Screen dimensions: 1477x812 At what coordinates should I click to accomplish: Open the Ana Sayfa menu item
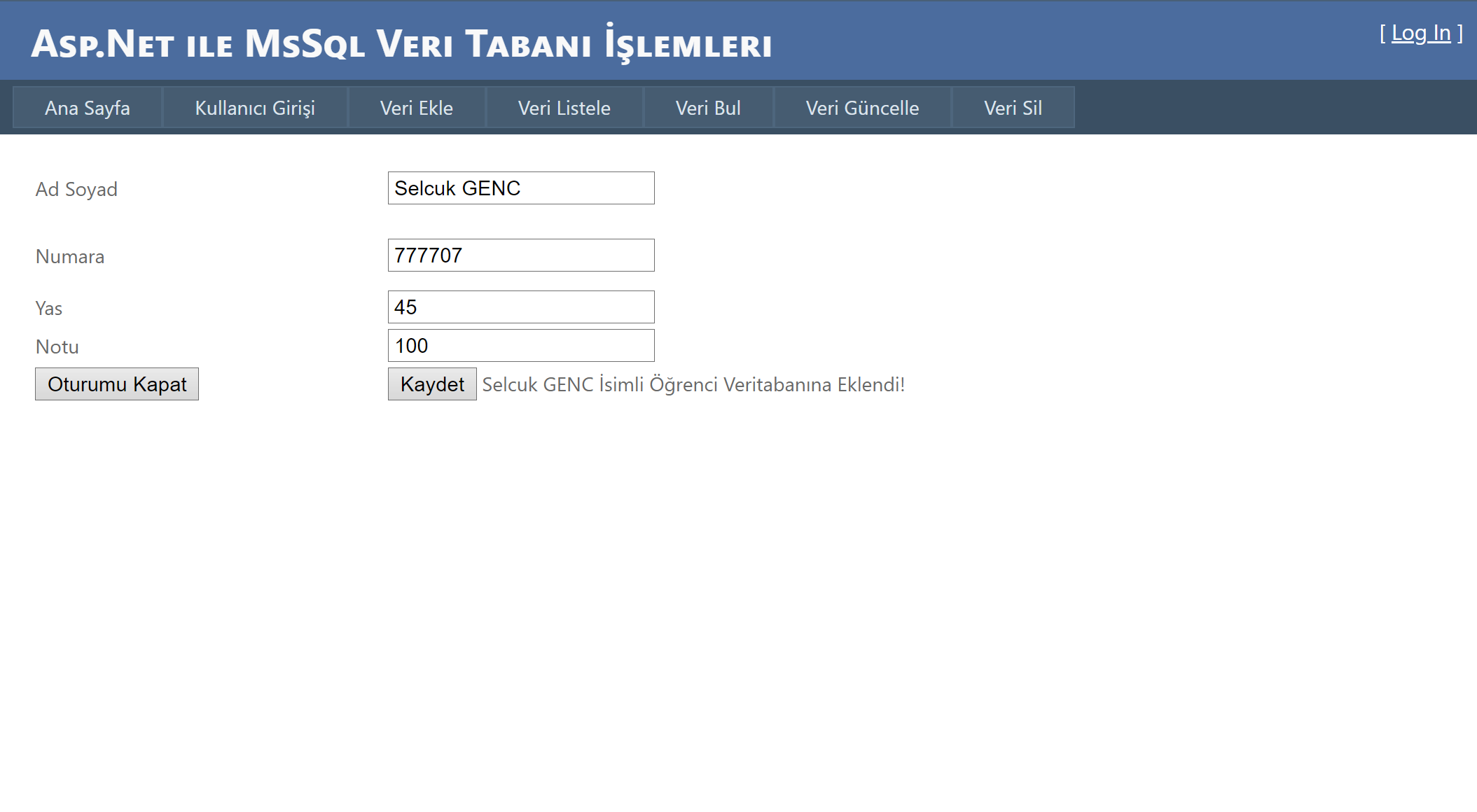pyautogui.click(x=88, y=108)
